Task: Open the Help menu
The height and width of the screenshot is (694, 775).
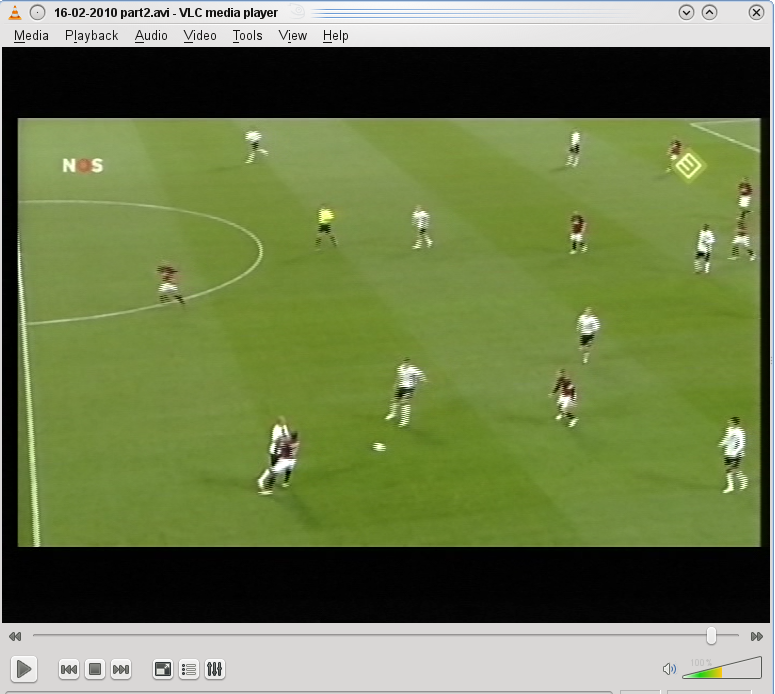Action: pos(335,35)
